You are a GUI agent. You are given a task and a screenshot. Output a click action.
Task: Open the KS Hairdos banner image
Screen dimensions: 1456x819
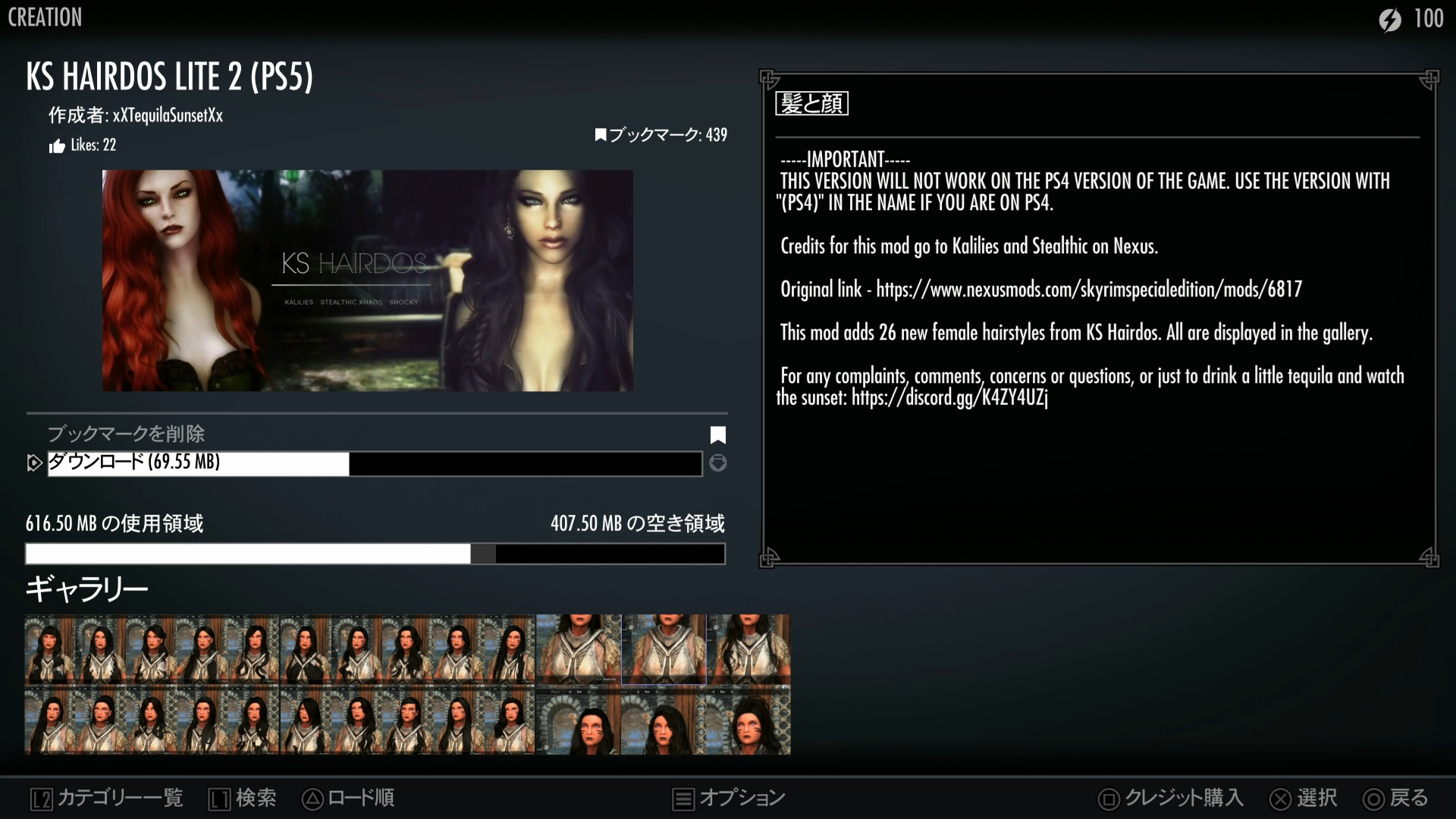(368, 281)
